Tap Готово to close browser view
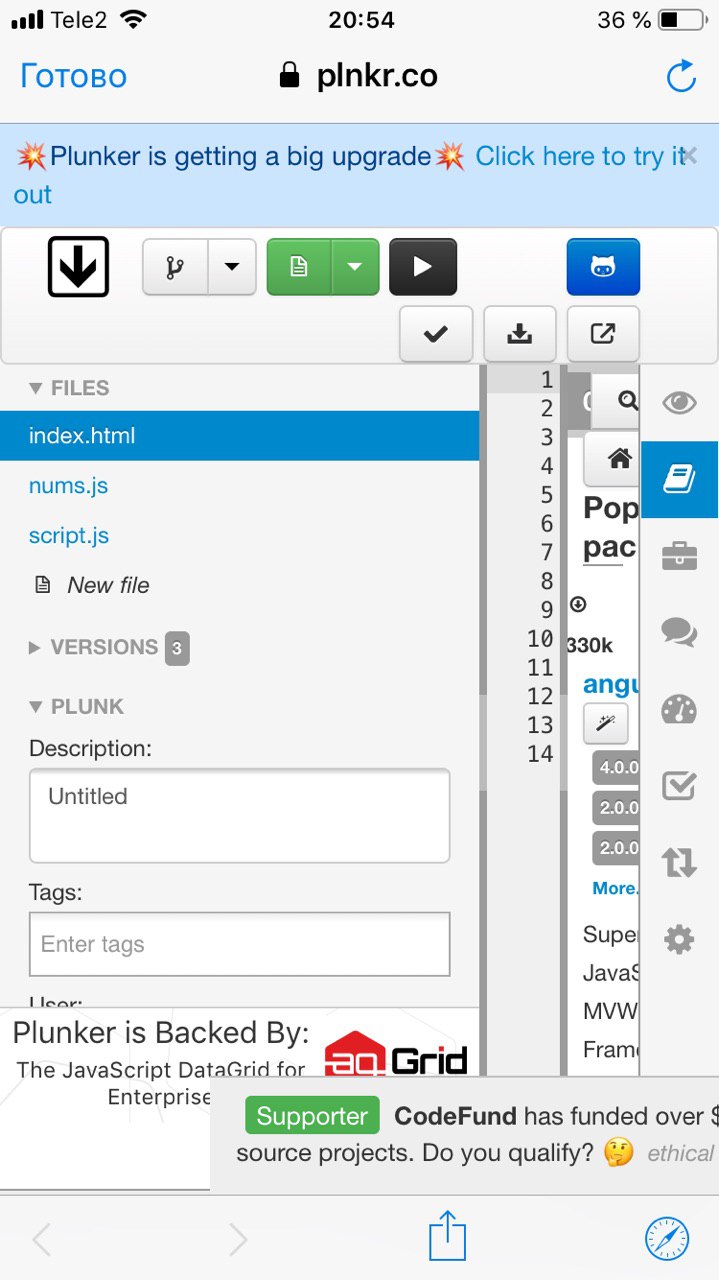This screenshot has width=719, height=1280. [x=74, y=76]
